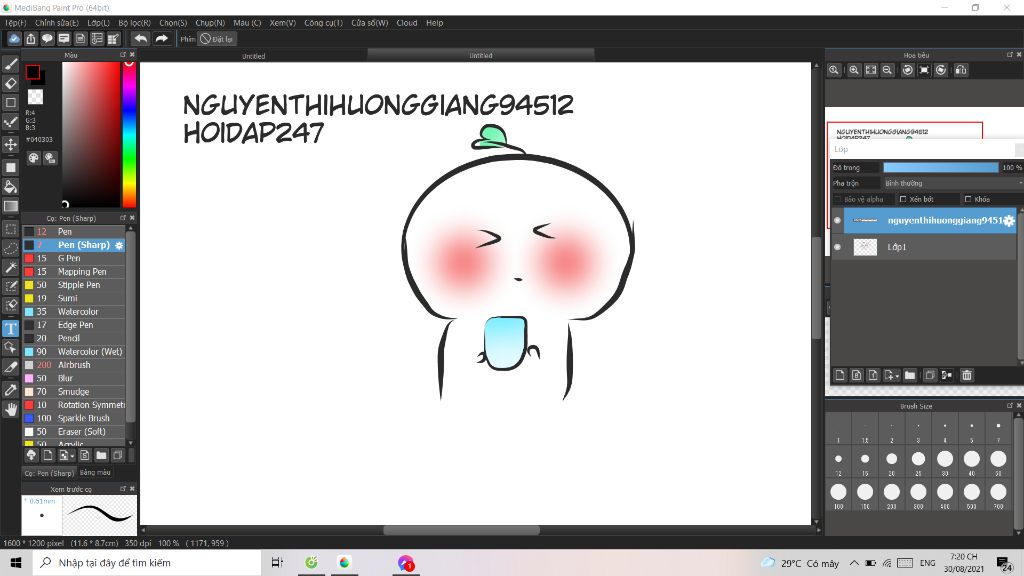
Task: Switch to the first Untitled document tab
Action: 253,56
